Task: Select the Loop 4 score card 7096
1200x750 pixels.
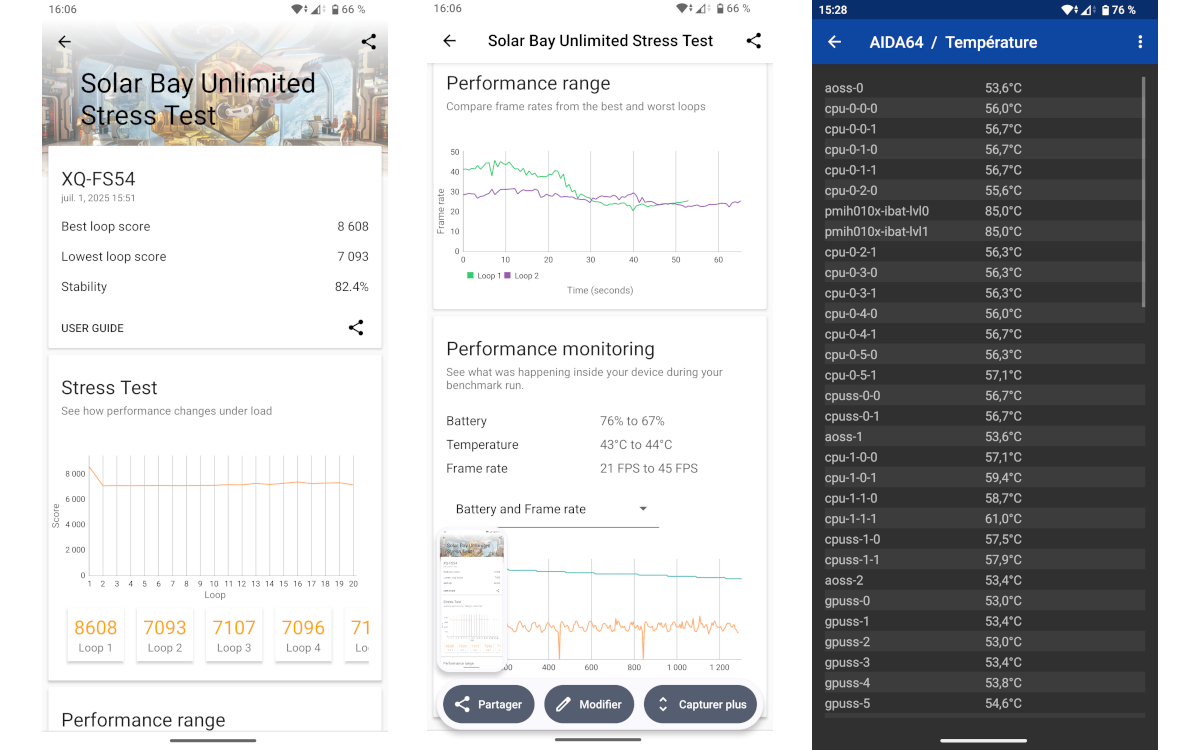Action: tap(303, 634)
